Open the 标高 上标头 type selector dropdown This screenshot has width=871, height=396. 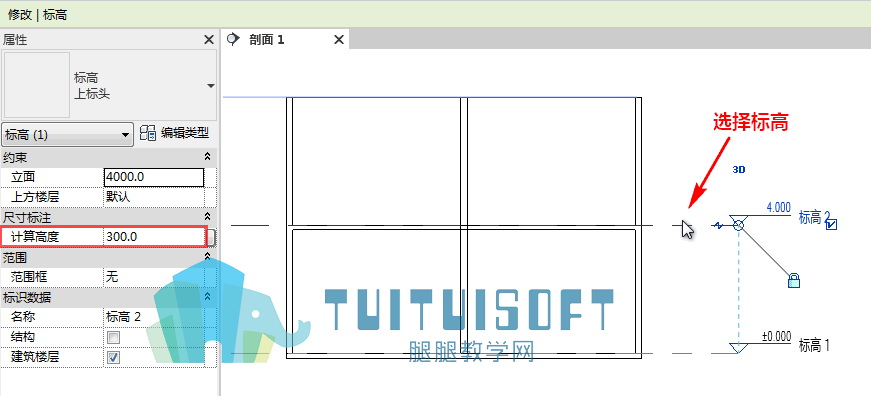[211, 86]
